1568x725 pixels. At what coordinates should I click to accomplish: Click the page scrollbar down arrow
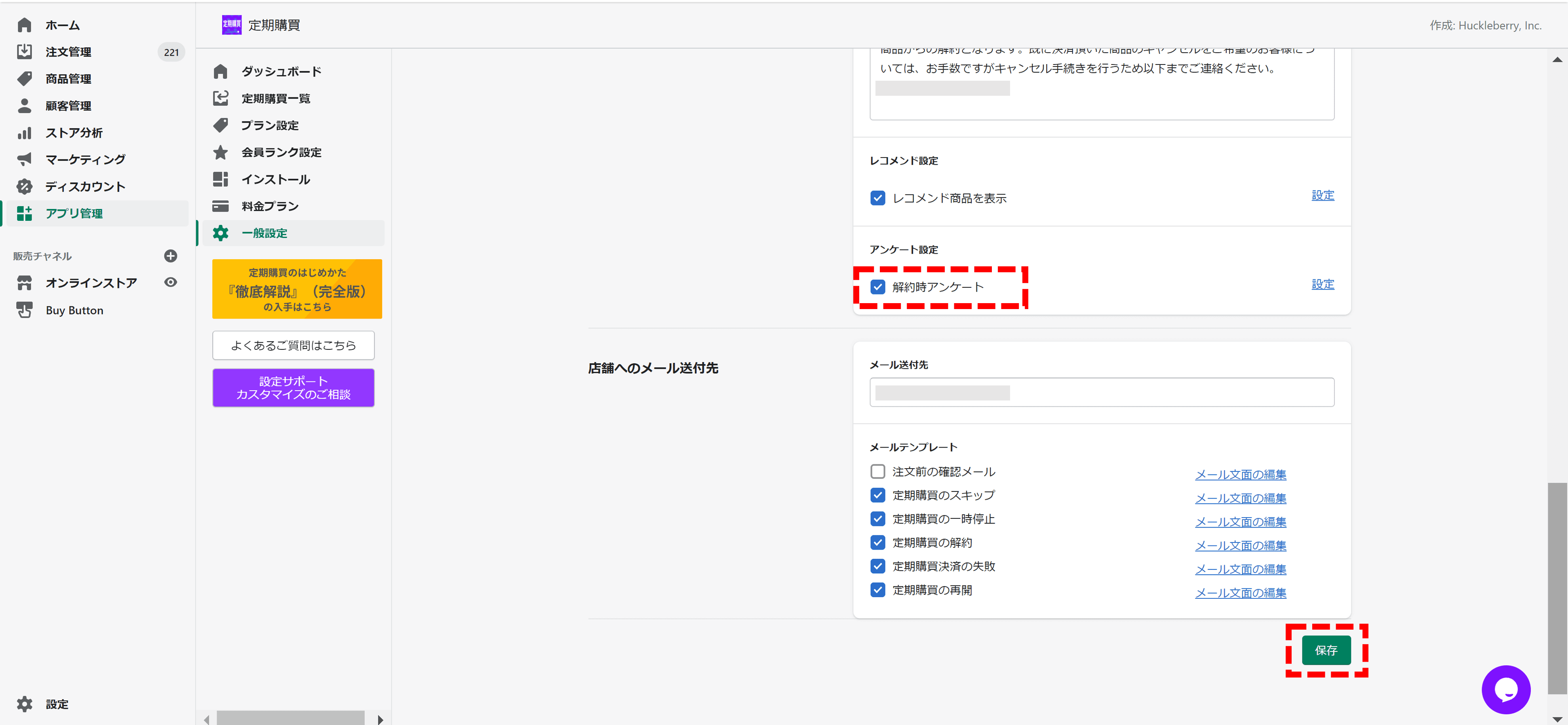point(1557,719)
